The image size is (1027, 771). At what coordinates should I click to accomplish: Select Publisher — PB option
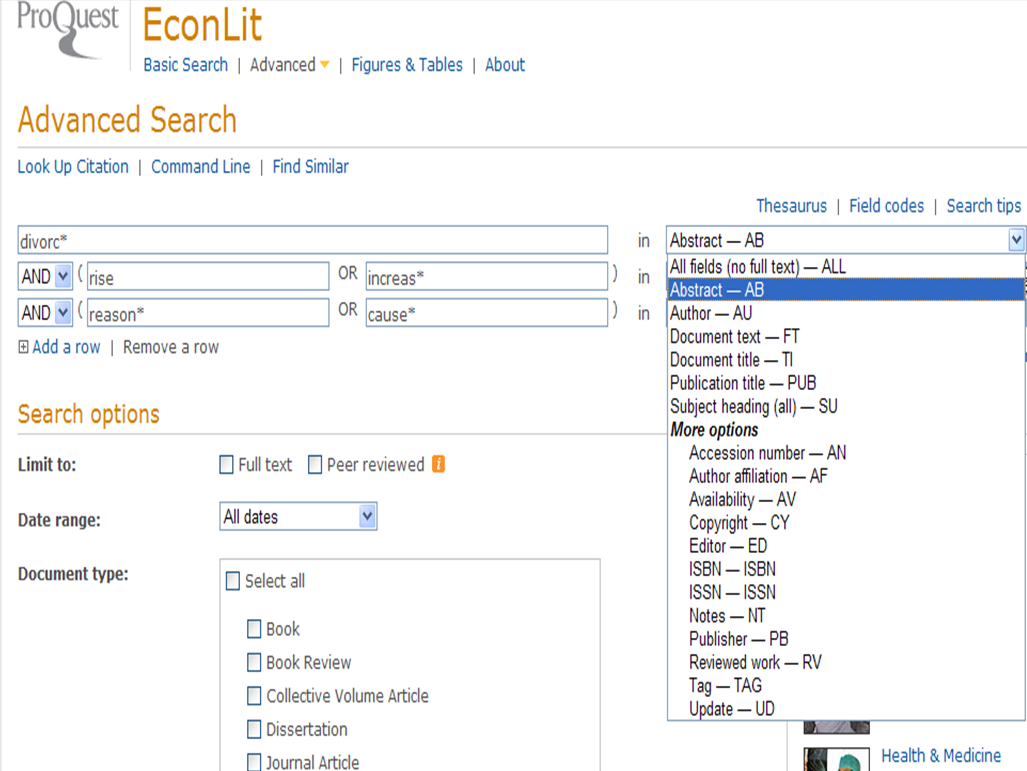pyautogui.click(x=845, y=639)
